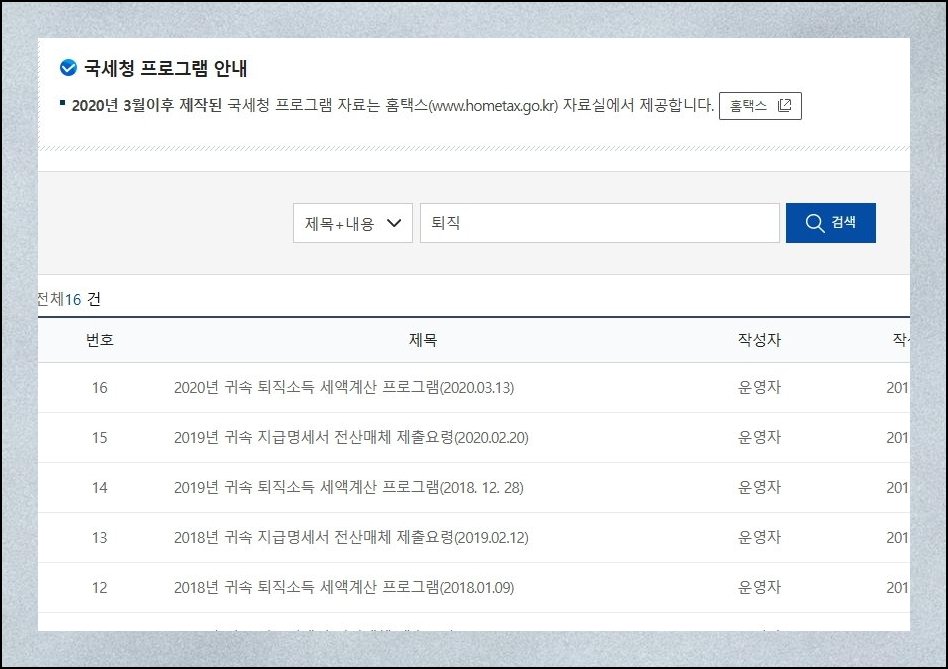Click the row number 15 cell
The image size is (948, 669).
pos(100,438)
